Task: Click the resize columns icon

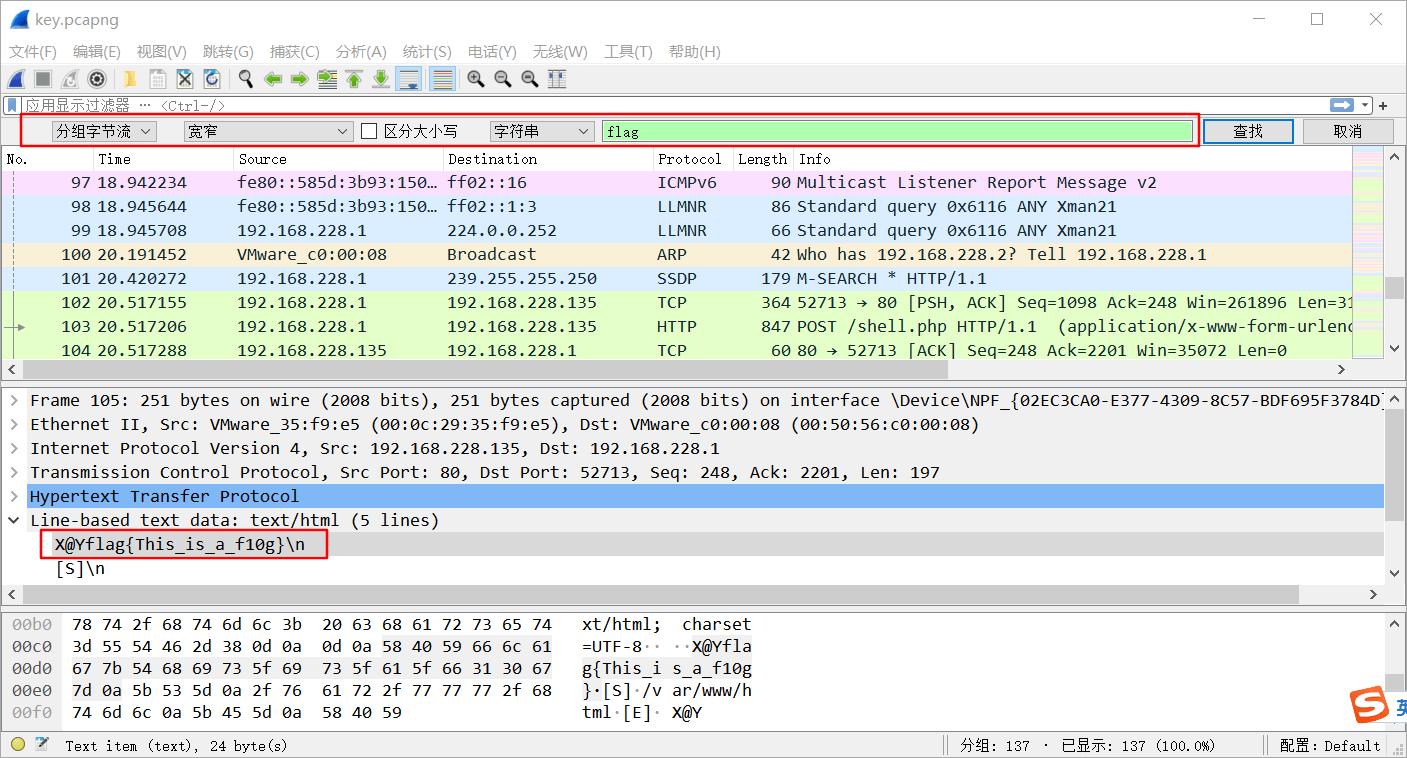Action: point(557,79)
